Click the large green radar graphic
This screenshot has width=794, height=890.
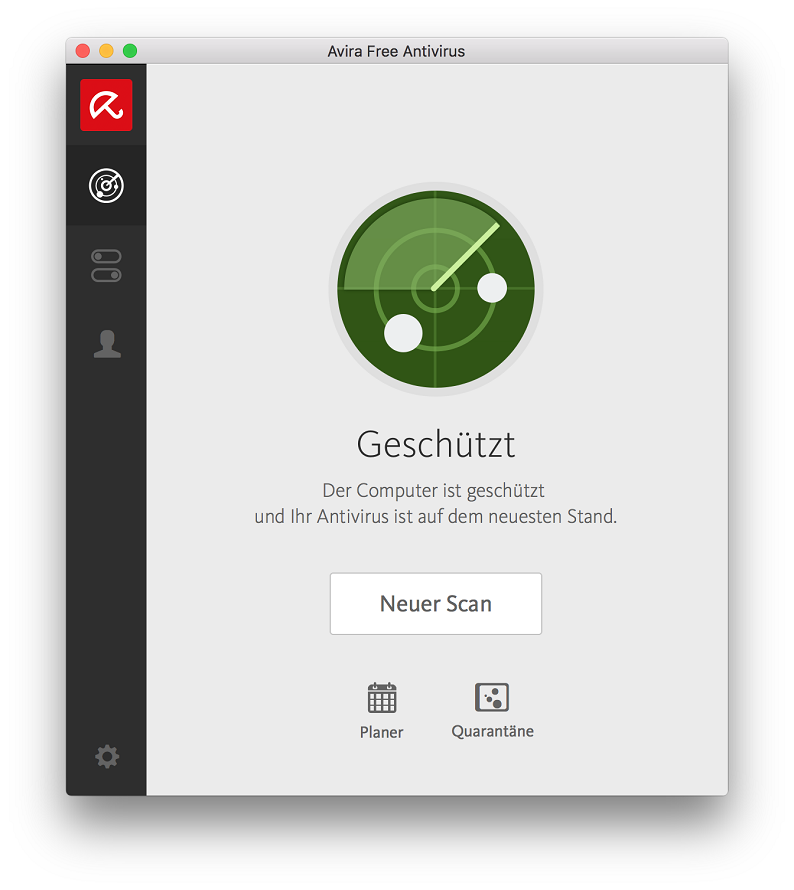pyautogui.click(x=436, y=289)
